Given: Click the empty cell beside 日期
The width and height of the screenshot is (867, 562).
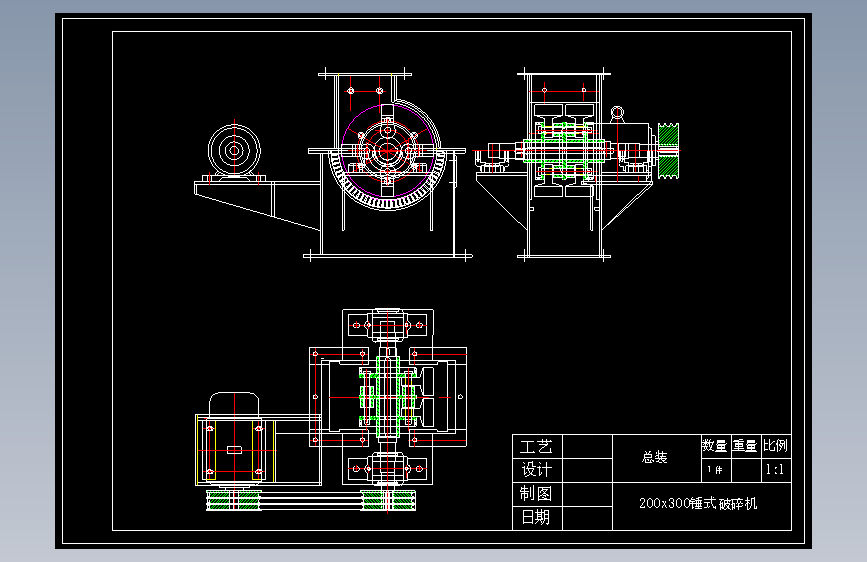Looking at the screenshot, I should click(x=587, y=518).
